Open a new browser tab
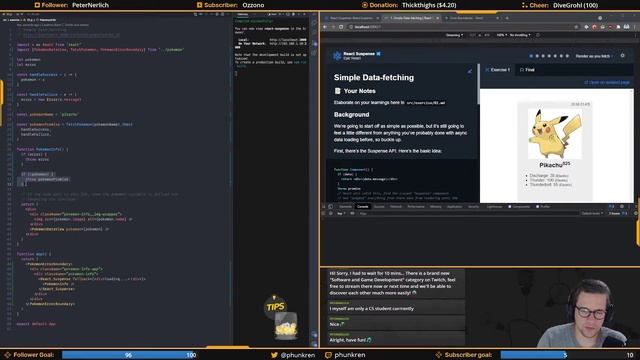The height and width of the screenshot is (360, 640). pos(507,18)
